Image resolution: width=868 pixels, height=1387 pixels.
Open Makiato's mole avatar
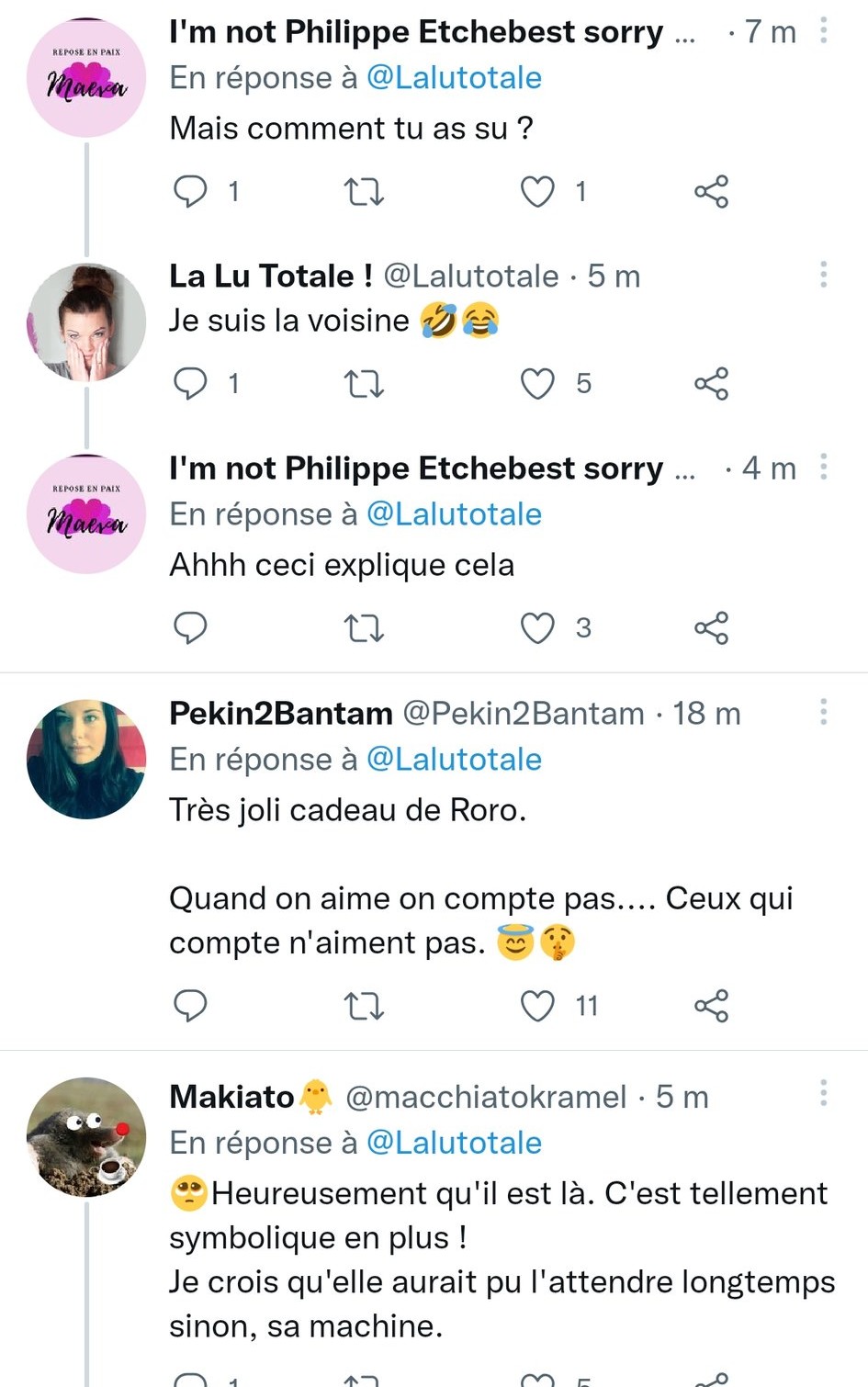(x=86, y=1137)
